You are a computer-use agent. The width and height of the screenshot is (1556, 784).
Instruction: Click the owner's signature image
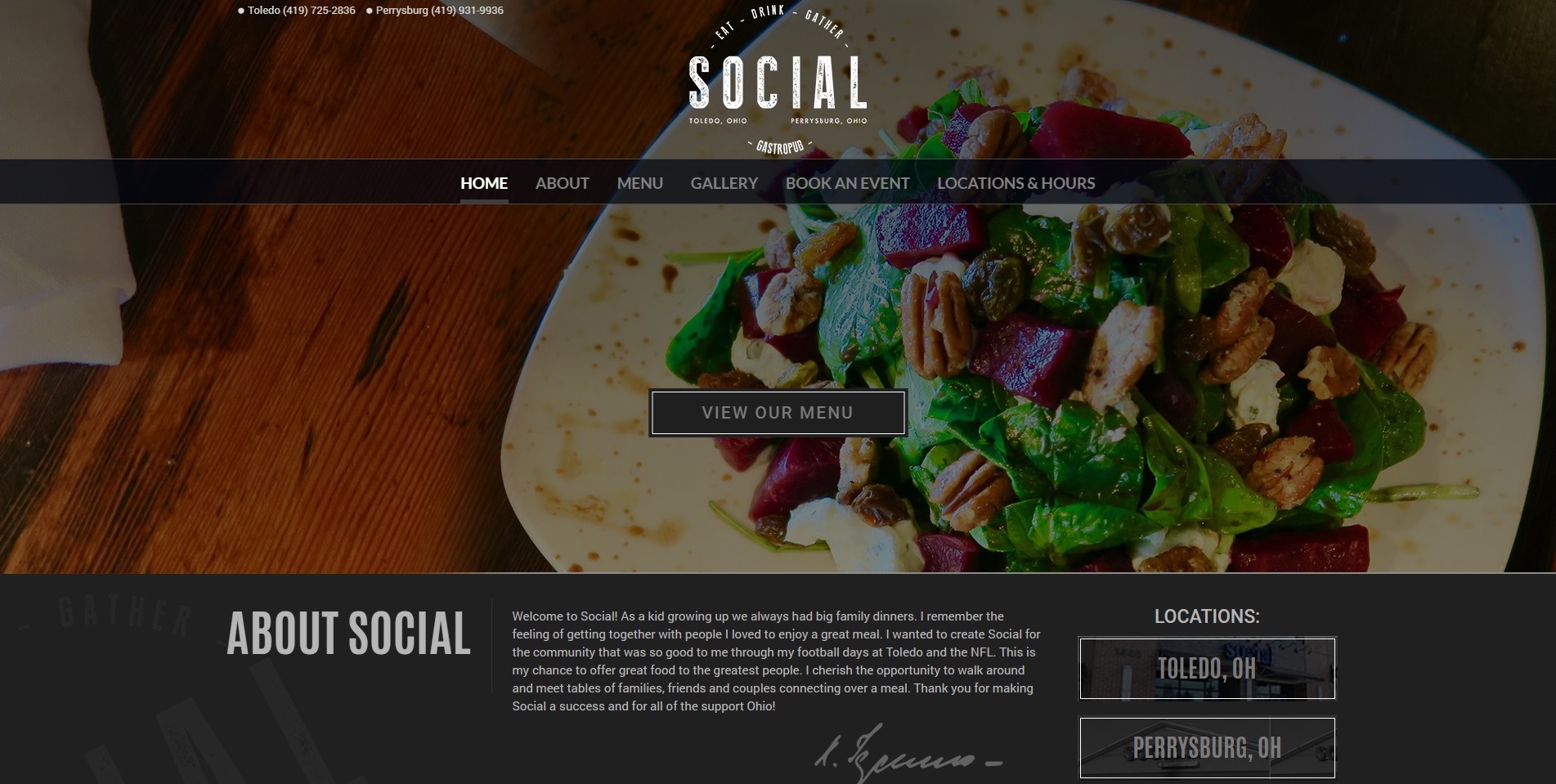(908, 754)
